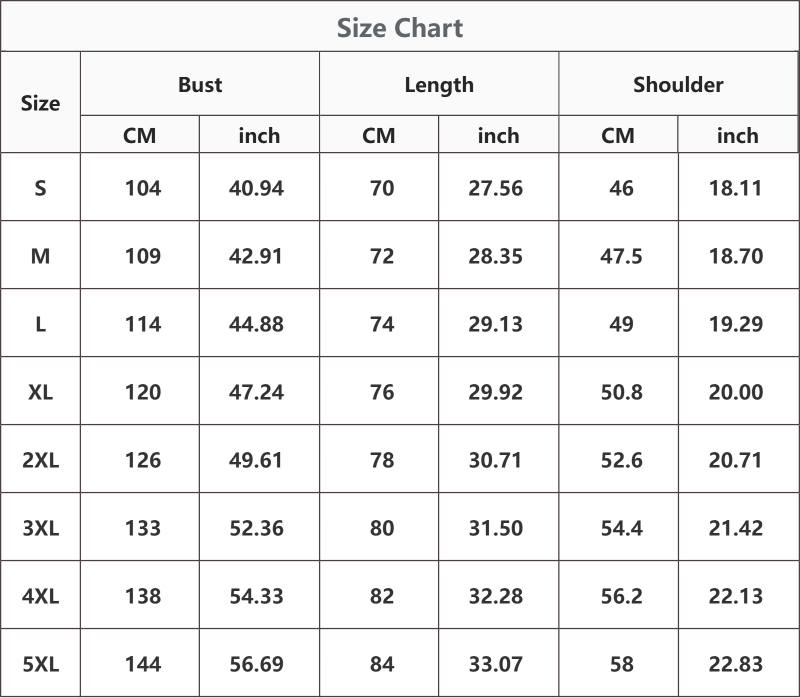
Task: Select the Shoulder column header
Action: 678,84
